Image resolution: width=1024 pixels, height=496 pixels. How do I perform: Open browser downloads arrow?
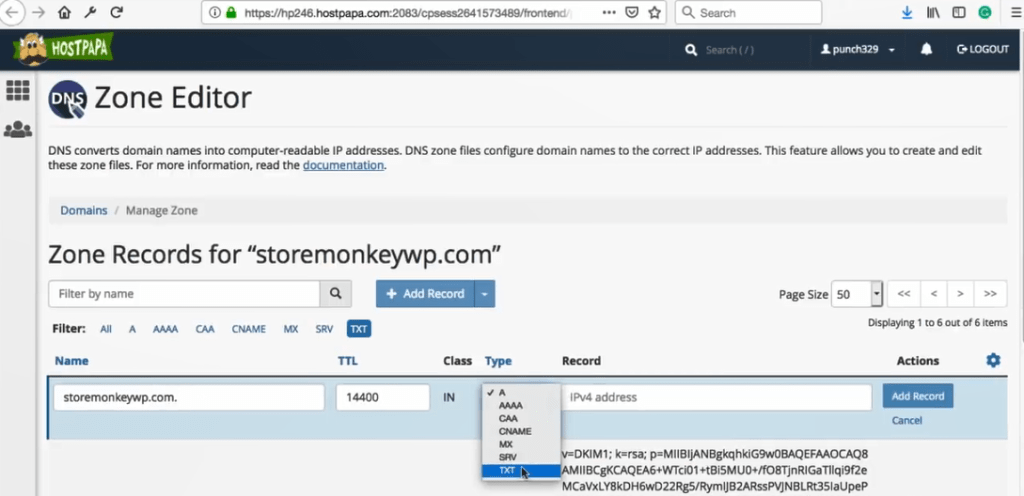pos(907,12)
